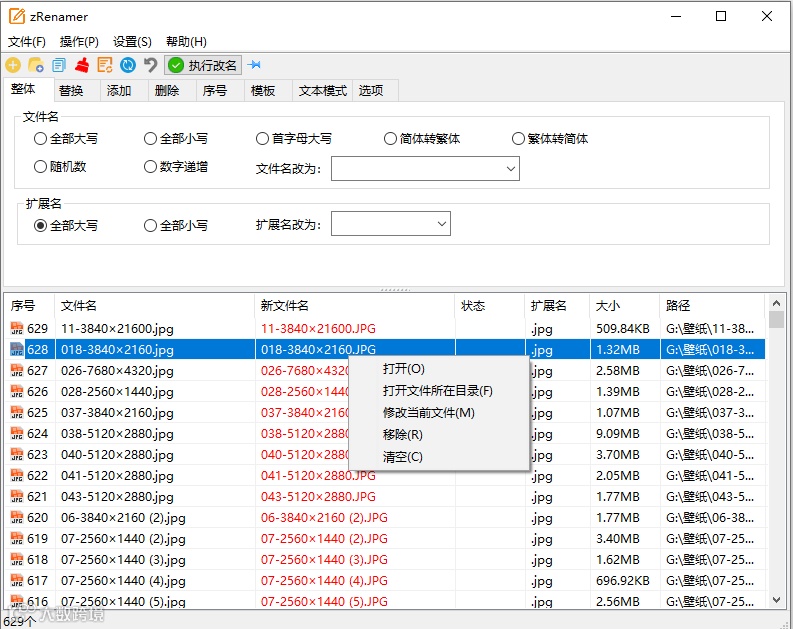The width and height of the screenshot is (793, 629).
Task: Click JPG file icon of row 623
Action: tap(17, 455)
